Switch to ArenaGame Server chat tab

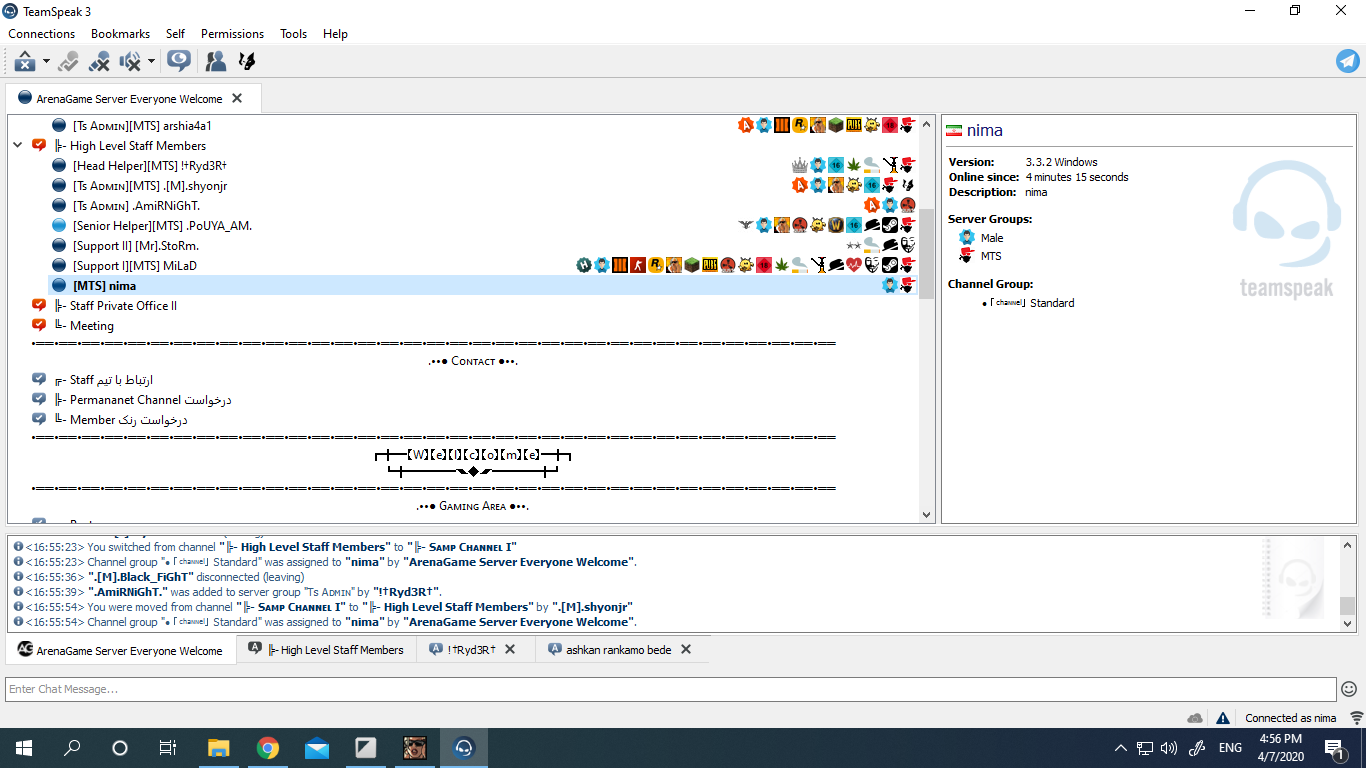pos(121,650)
